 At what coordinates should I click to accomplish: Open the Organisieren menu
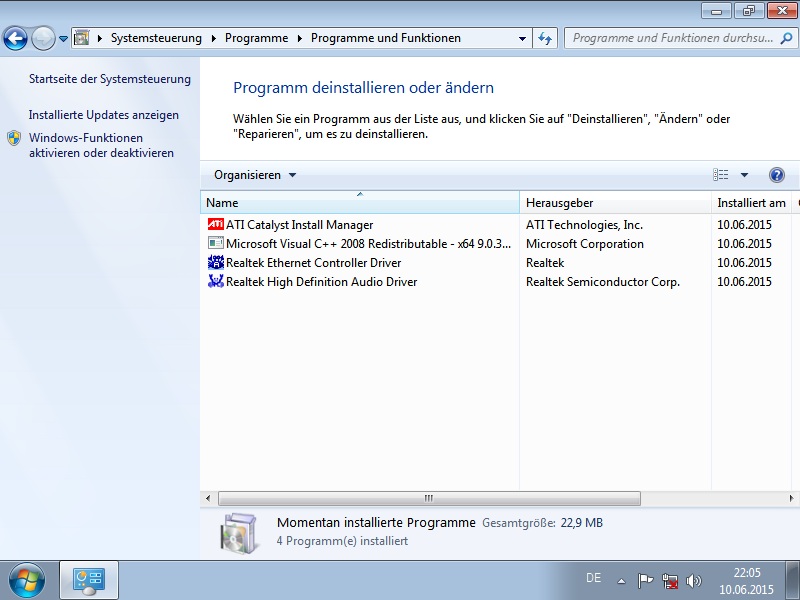255,175
